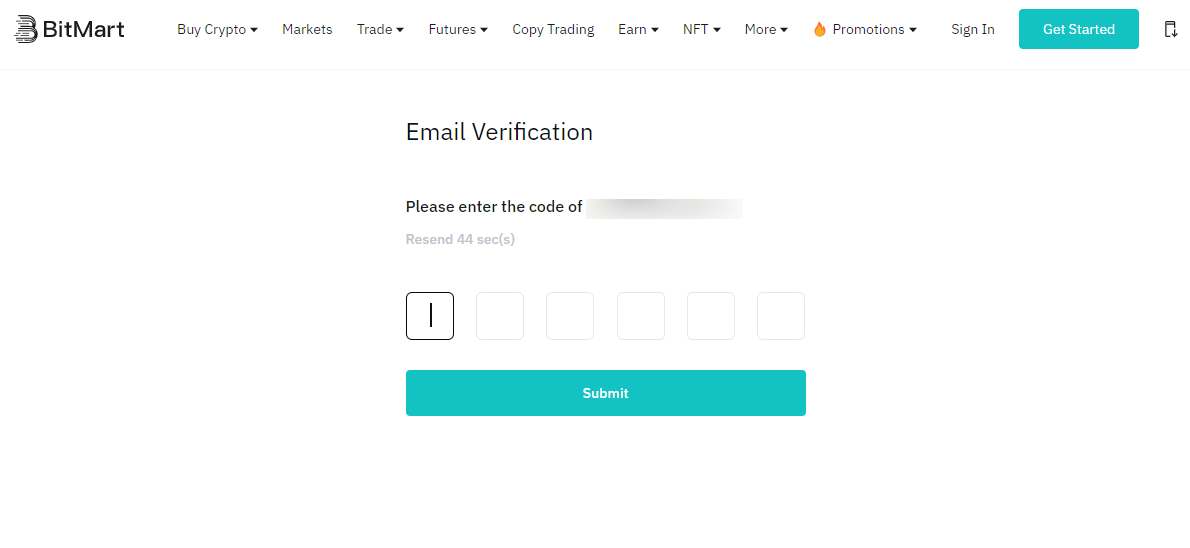Select the fourth code digit box
Image resolution: width=1190 pixels, height=548 pixels.
click(x=640, y=316)
